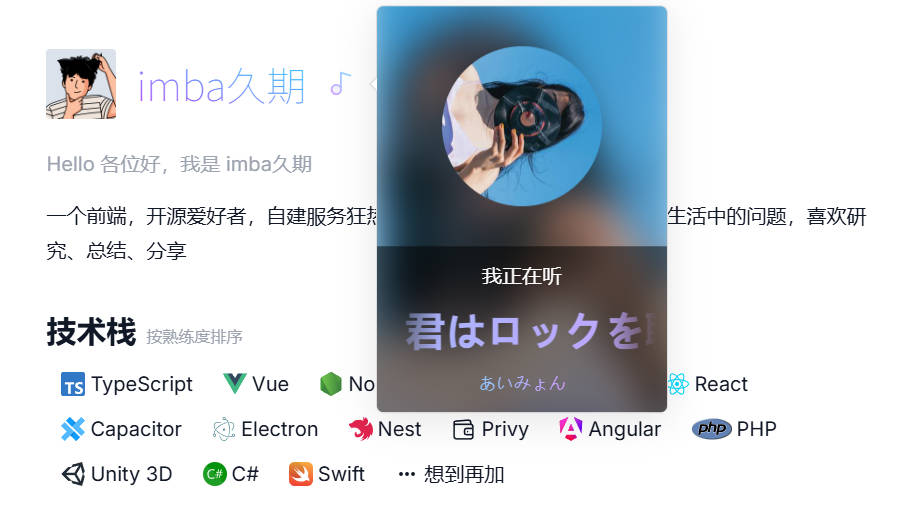Click the Nest red logo icon

pyautogui.click(x=361, y=429)
